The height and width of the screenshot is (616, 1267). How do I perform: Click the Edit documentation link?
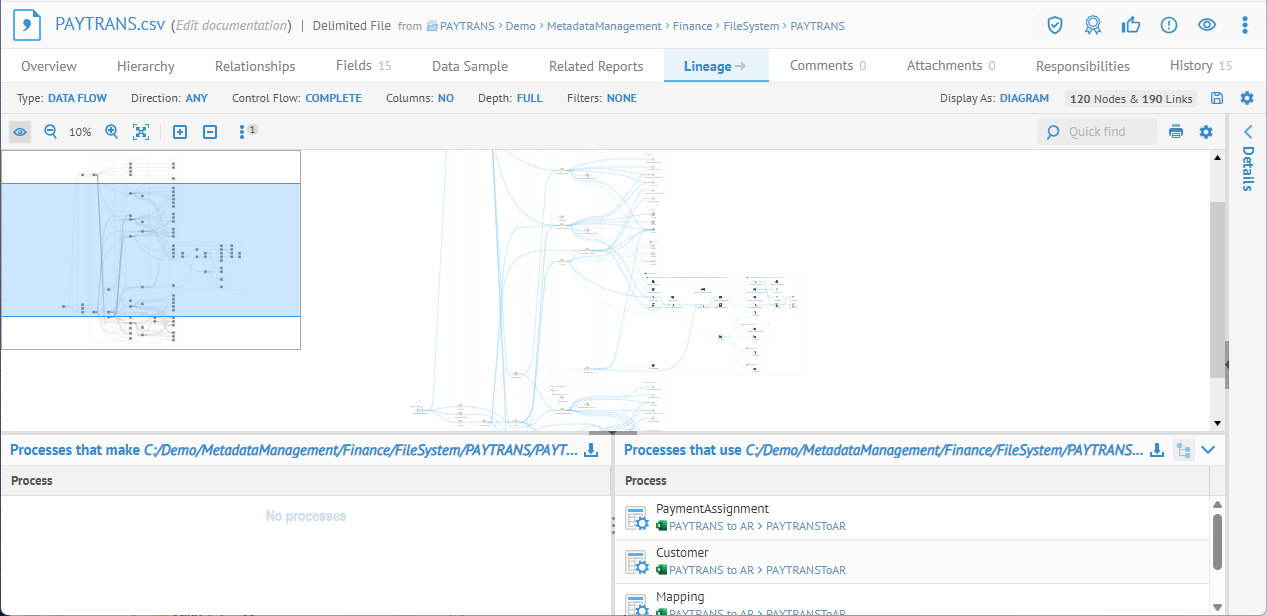[x=232, y=26]
